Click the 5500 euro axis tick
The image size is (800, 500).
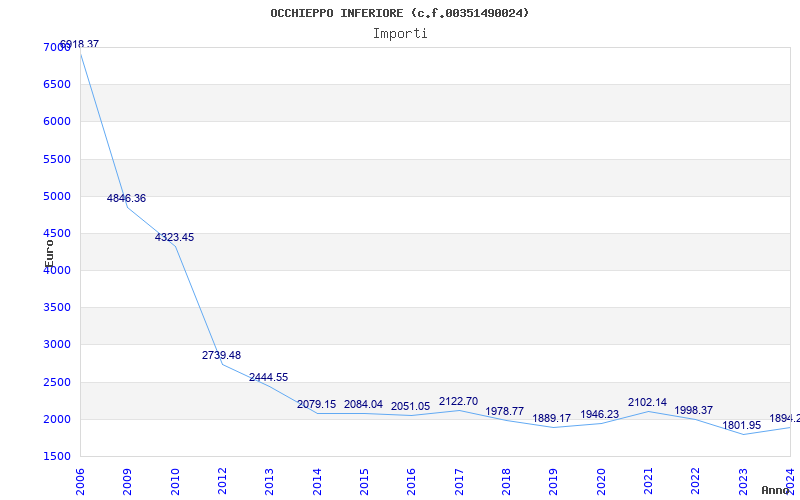57,159
